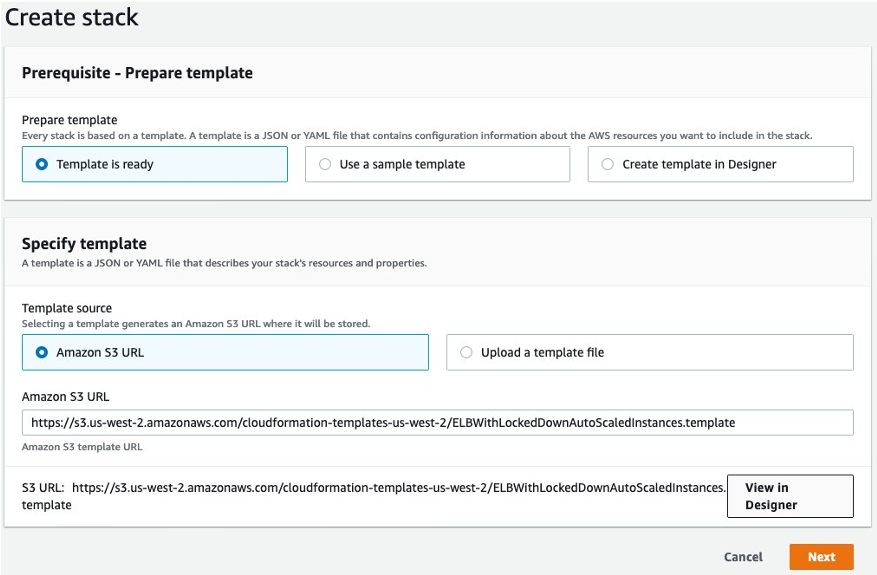877x575 pixels.
Task: Click the "describes your stack's resources" description text
Action: click(x=224, y=263)
